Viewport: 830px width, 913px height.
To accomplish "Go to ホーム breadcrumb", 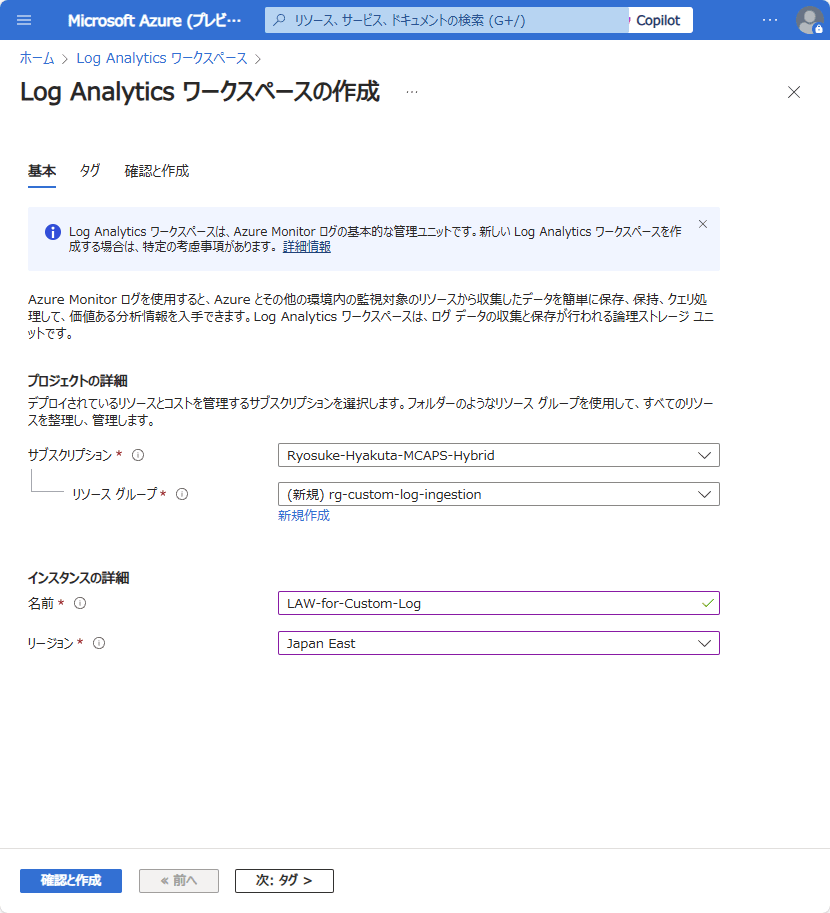I will (37, 58).
